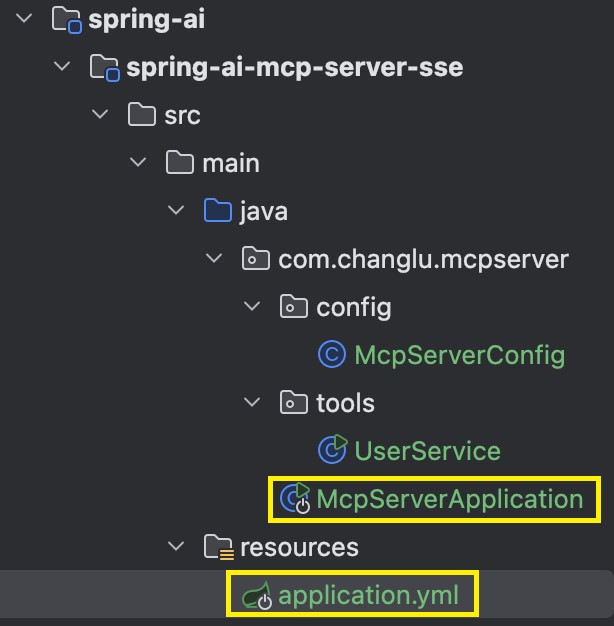Click the McpServerApplication Spring Boot icon
Image resolution: width=614 pixels, height=626 pixels.
click(x=295, y=498)
